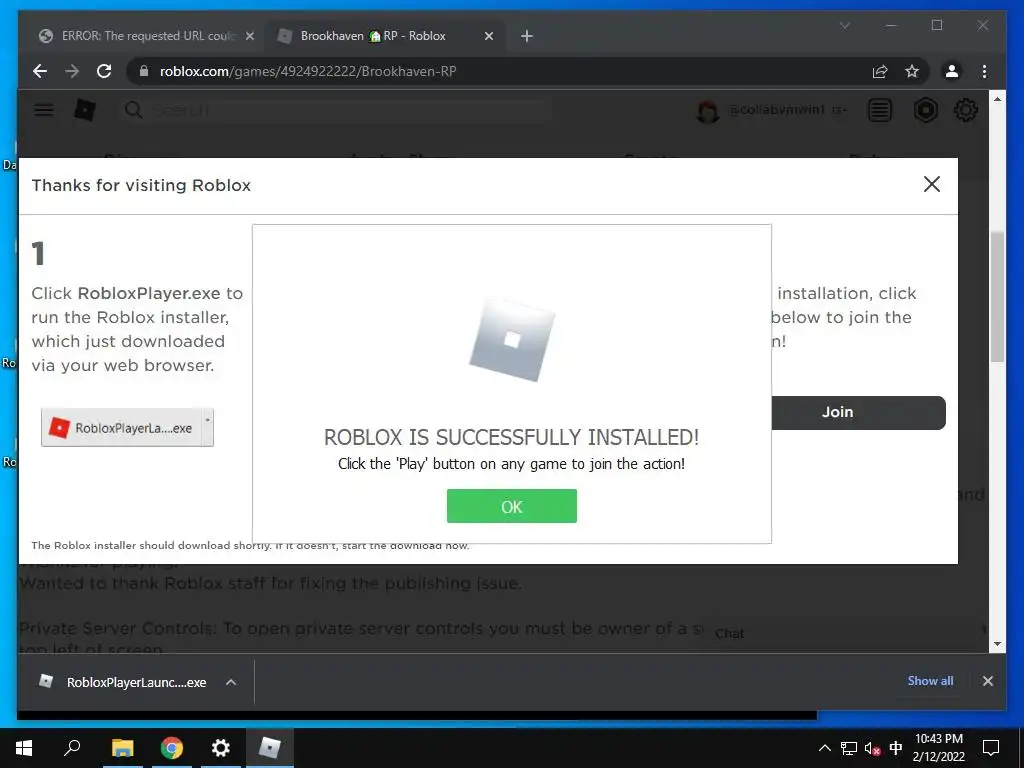Click the scrollbar down arrow
The image size is (1024, 768).
pyautogui.click(x=997, y=644)
